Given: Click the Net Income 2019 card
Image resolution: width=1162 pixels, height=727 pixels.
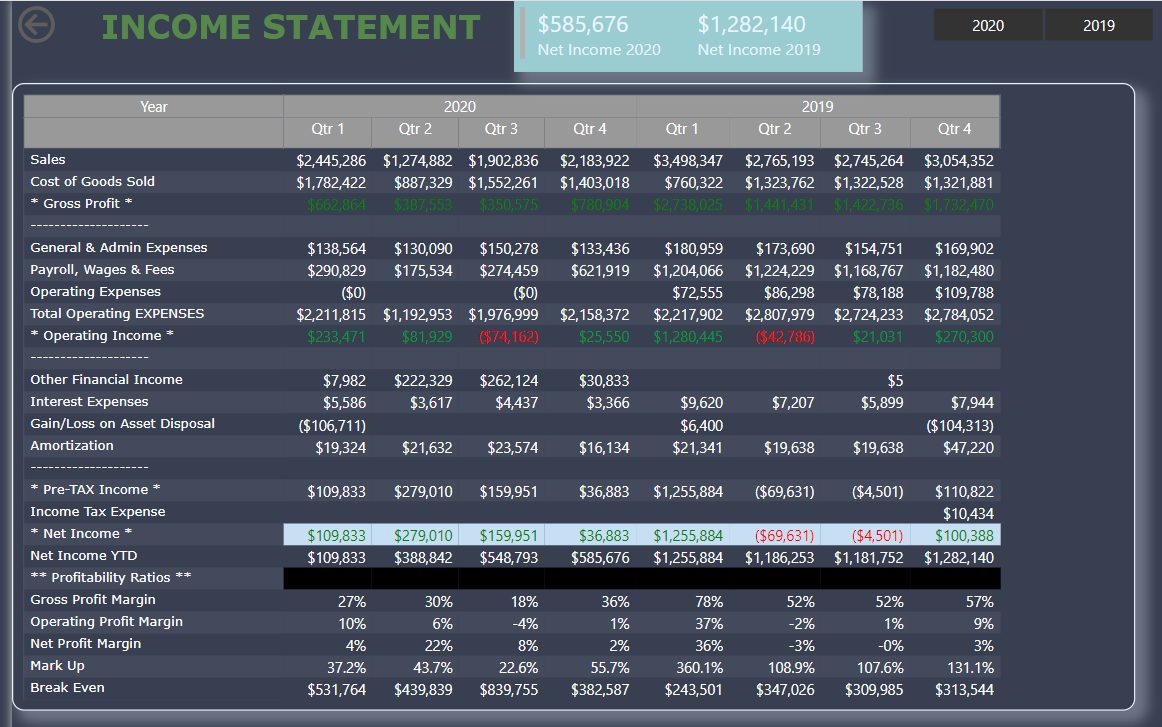Looking at the screenshot, I should point(759,36).
